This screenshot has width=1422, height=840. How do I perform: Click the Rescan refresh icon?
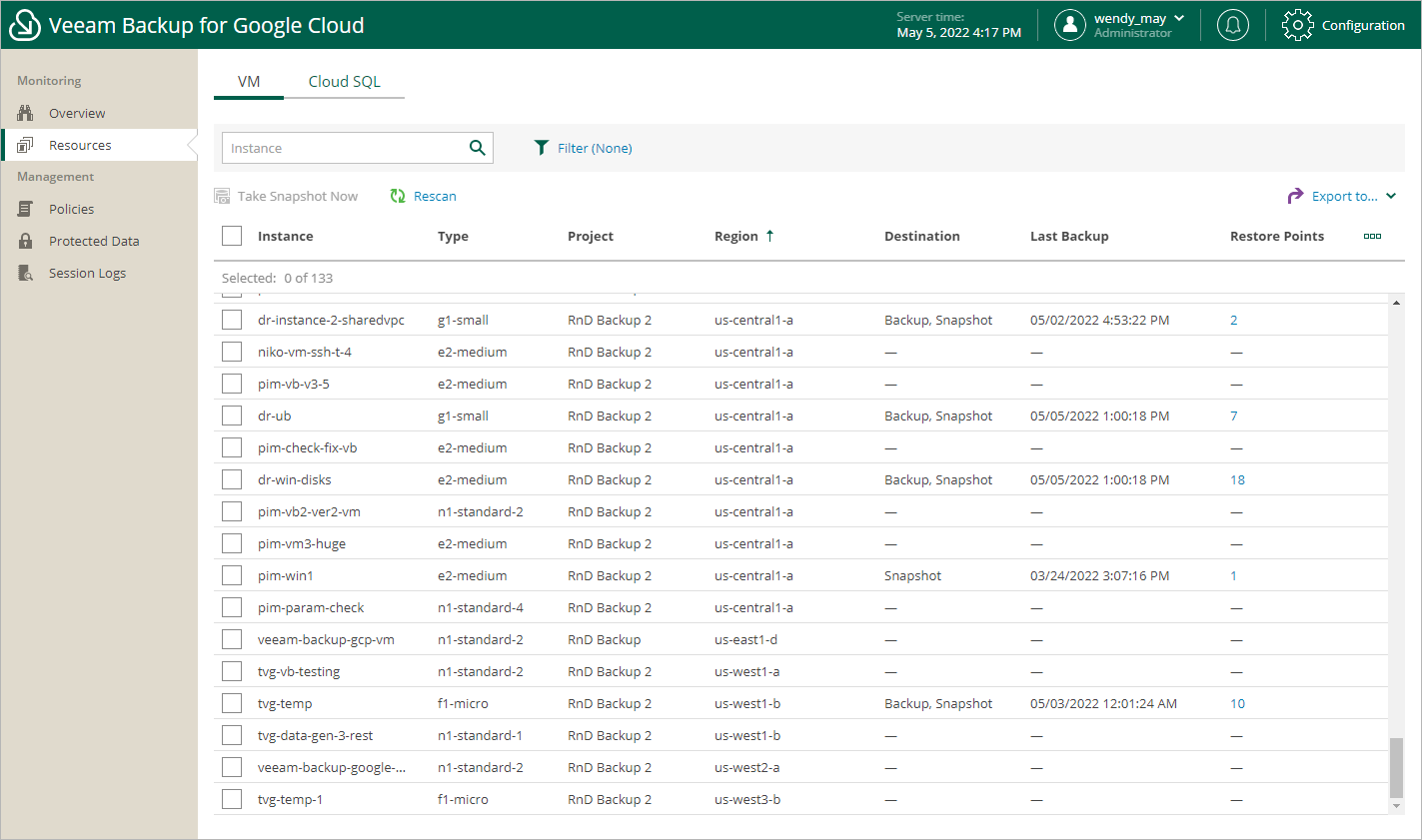tap(398, 196)
